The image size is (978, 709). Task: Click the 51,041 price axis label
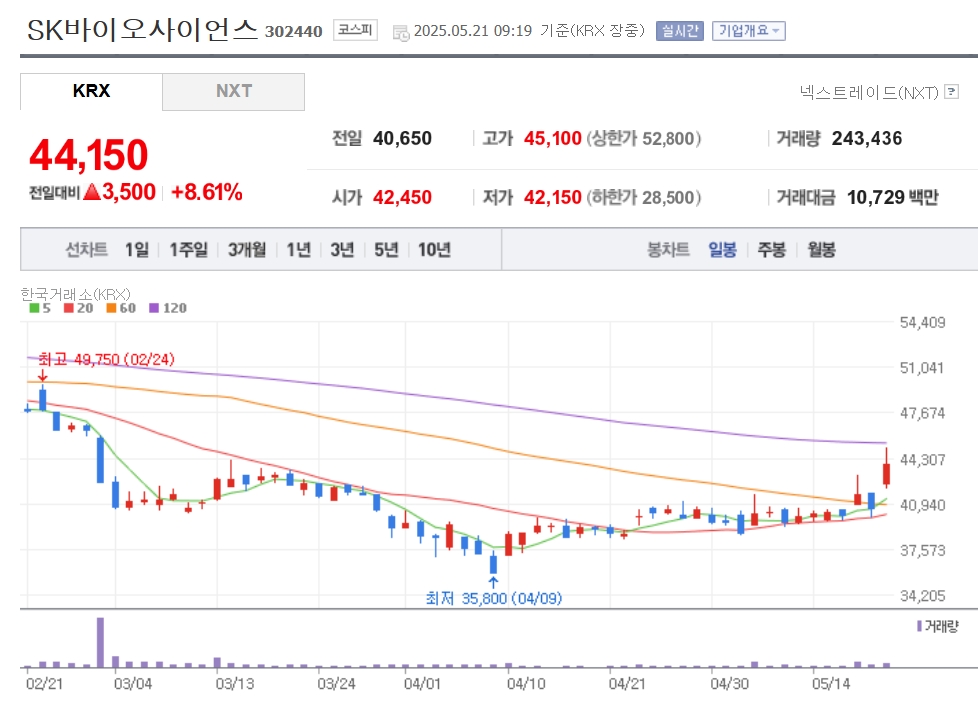pos(922,368)
